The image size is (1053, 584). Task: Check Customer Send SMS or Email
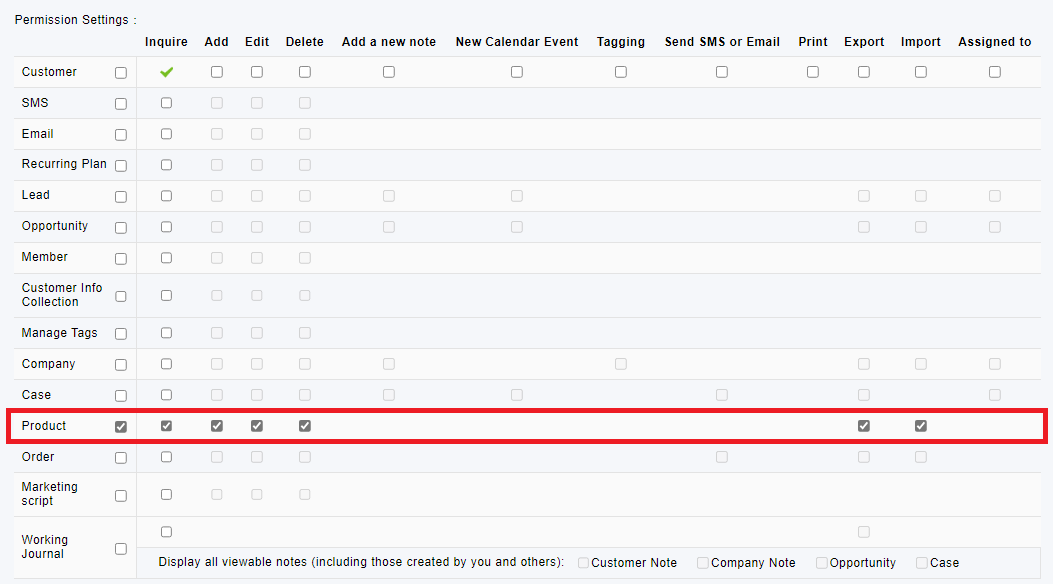(722, 72)
